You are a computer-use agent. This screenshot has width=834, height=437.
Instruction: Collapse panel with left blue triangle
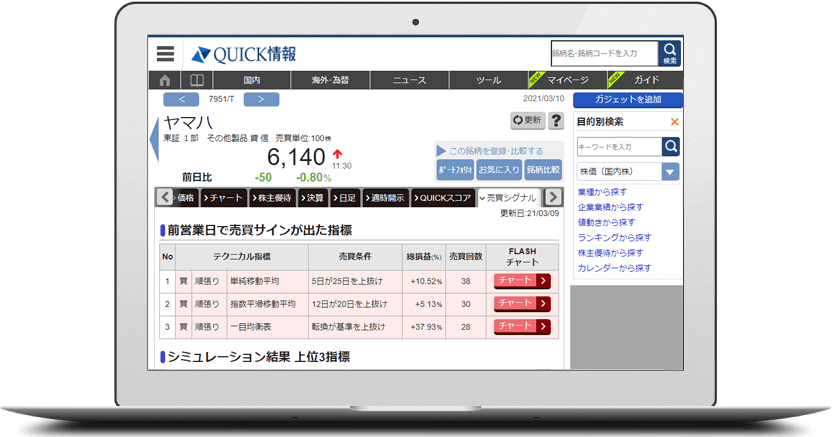(x=154, y=139)
